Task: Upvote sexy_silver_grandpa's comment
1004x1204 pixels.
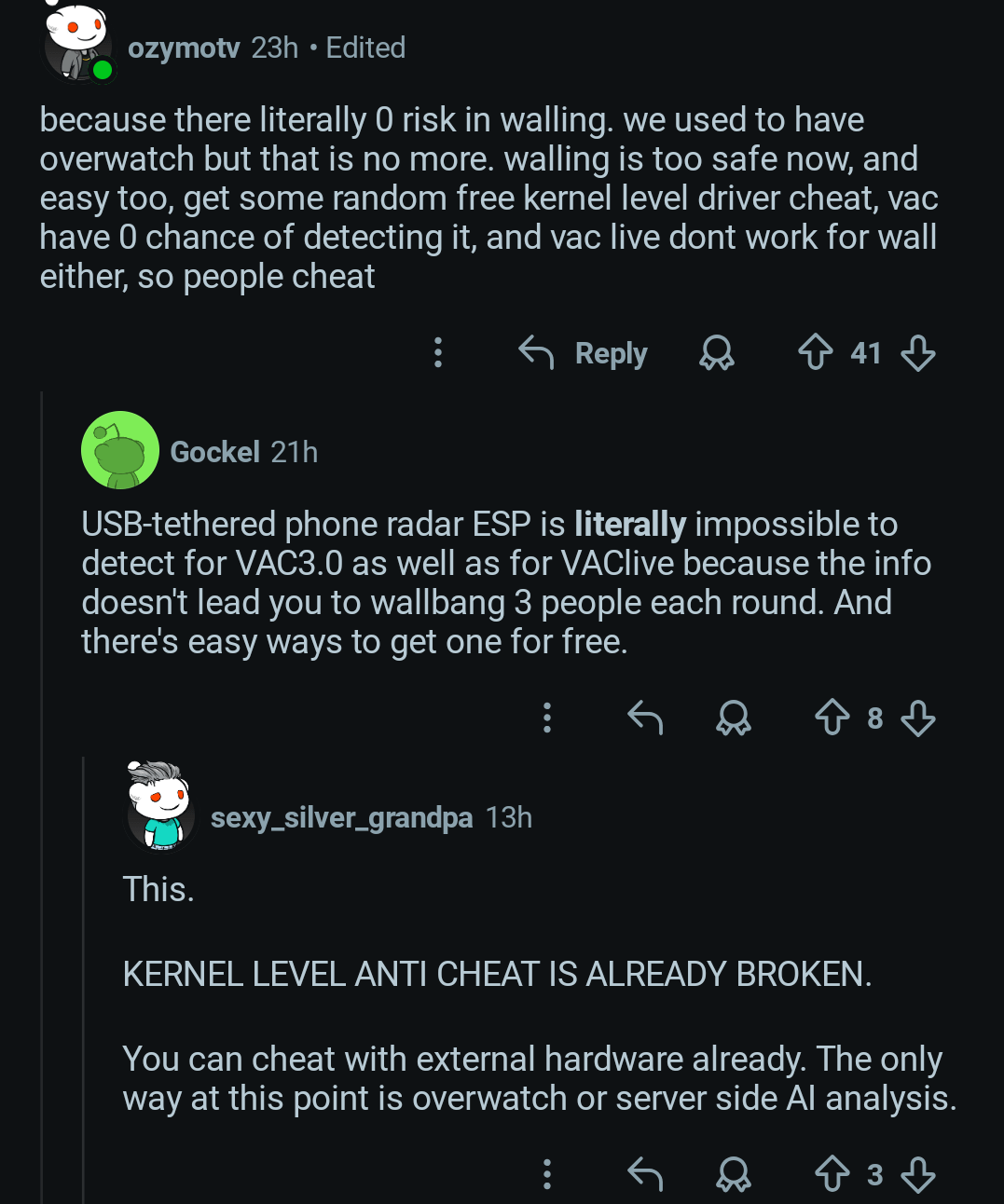Action: 832,1174
